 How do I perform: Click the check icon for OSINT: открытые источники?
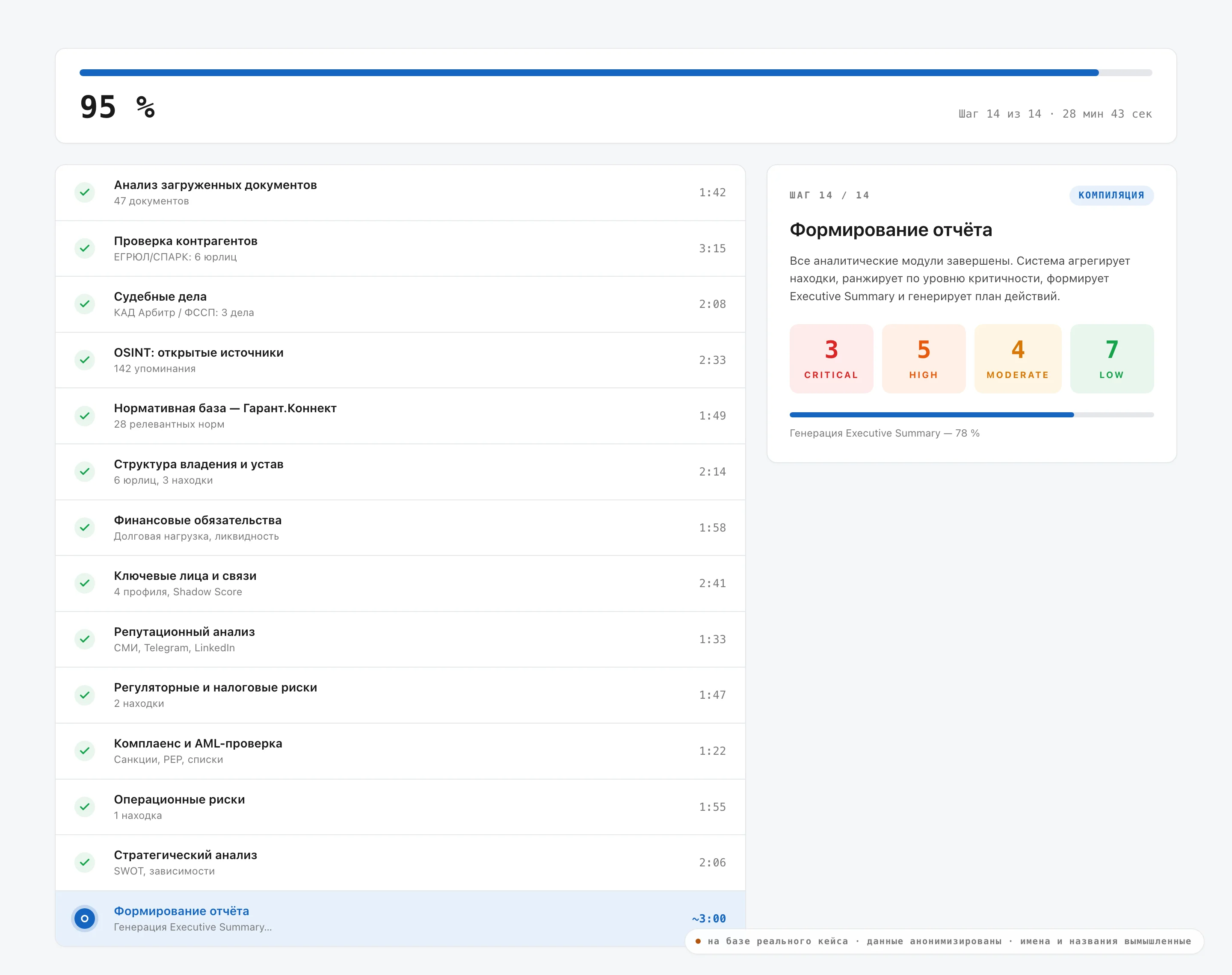point(85,360)
